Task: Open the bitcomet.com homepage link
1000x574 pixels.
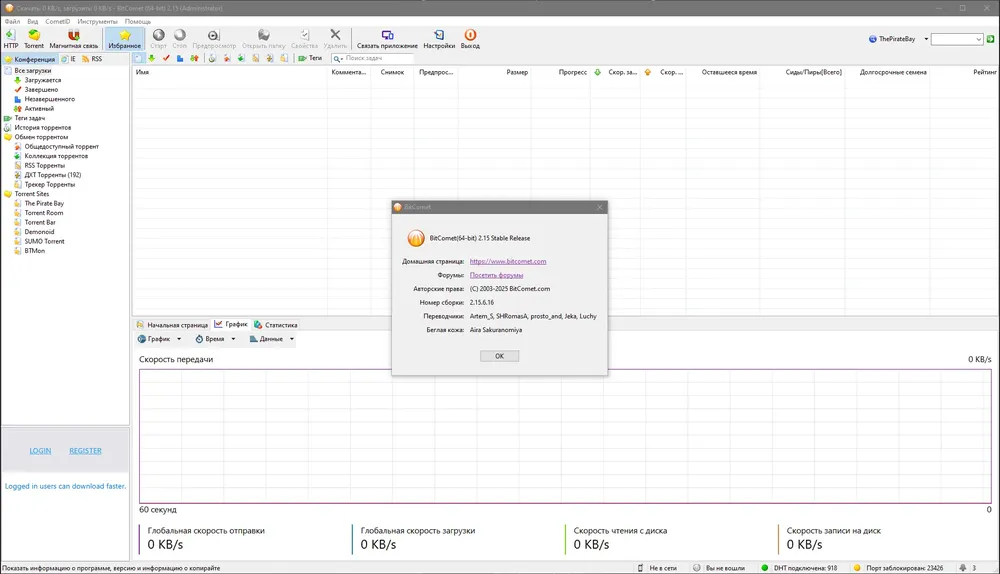Action: pyautogui.click(x=508, y=261)
